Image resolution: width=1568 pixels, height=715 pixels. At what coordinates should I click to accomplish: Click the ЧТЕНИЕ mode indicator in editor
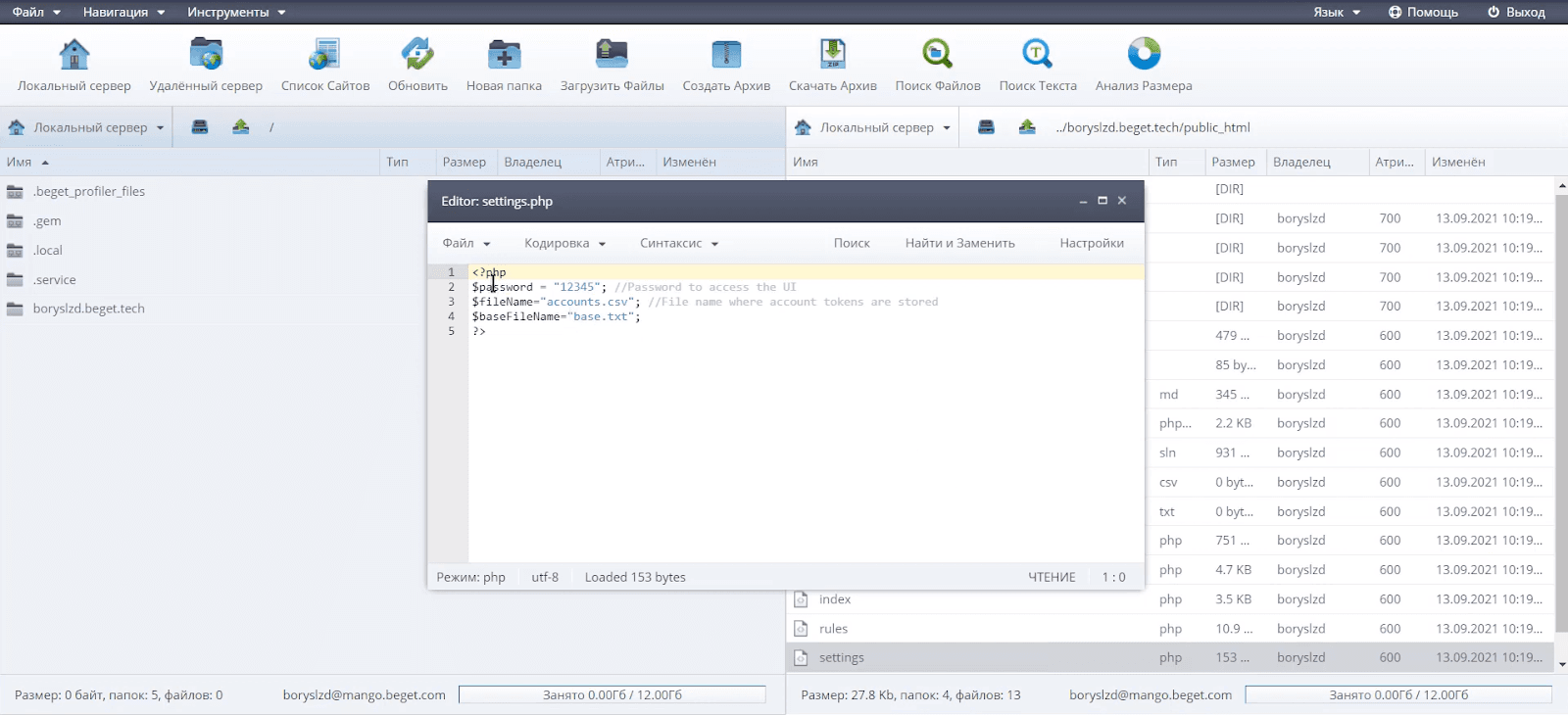click(x=1052, y=577)
